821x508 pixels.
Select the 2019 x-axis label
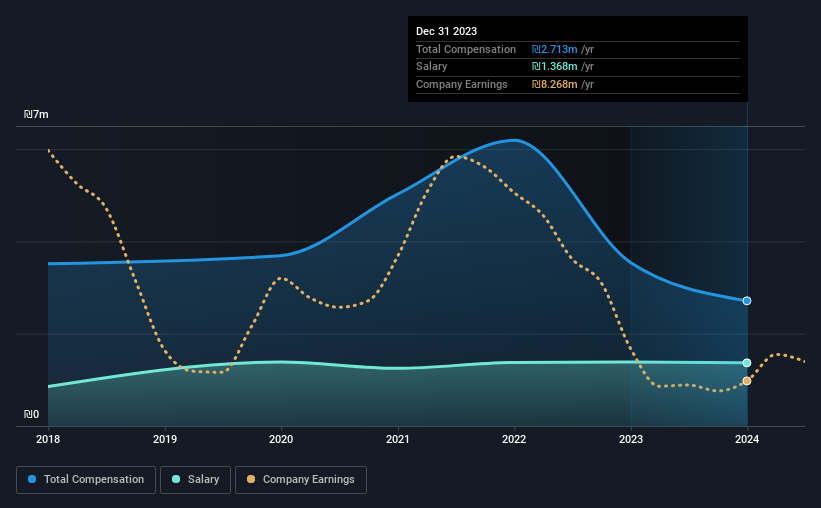click(165, 439)
